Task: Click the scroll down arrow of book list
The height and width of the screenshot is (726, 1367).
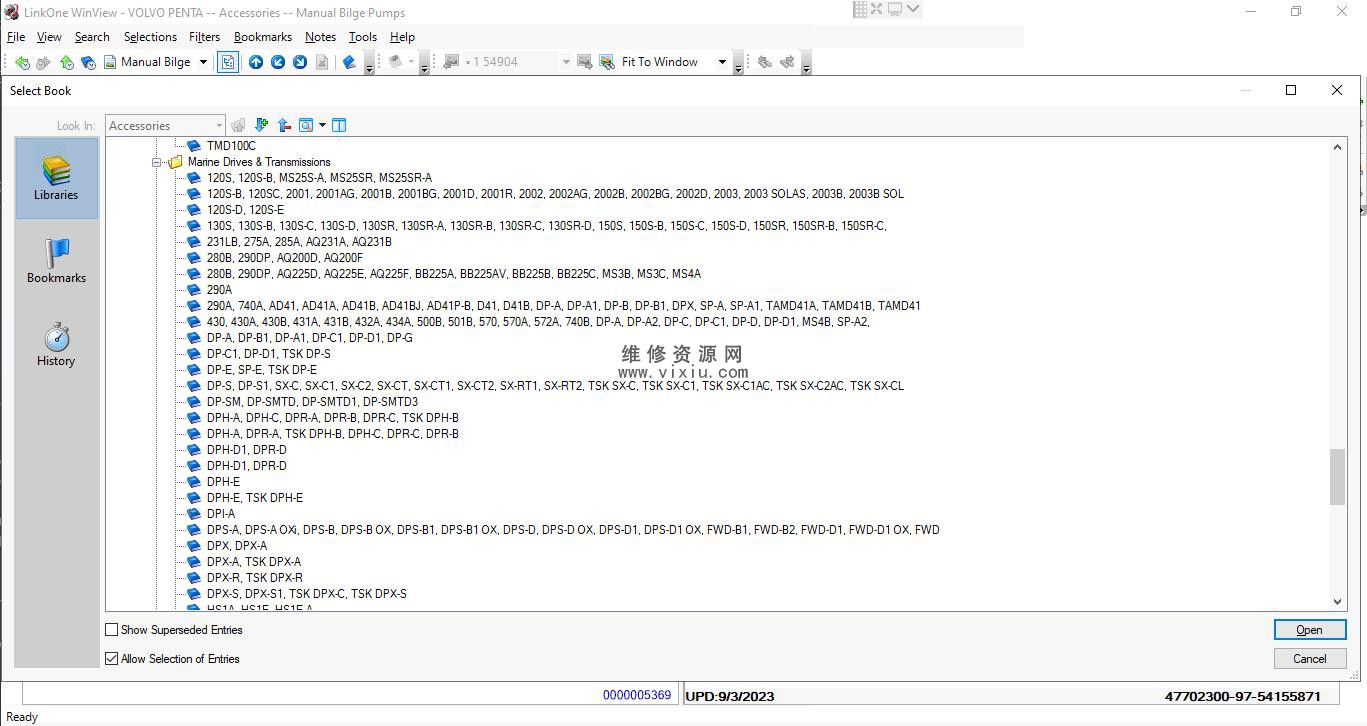Action: (x=1338, y=602)
